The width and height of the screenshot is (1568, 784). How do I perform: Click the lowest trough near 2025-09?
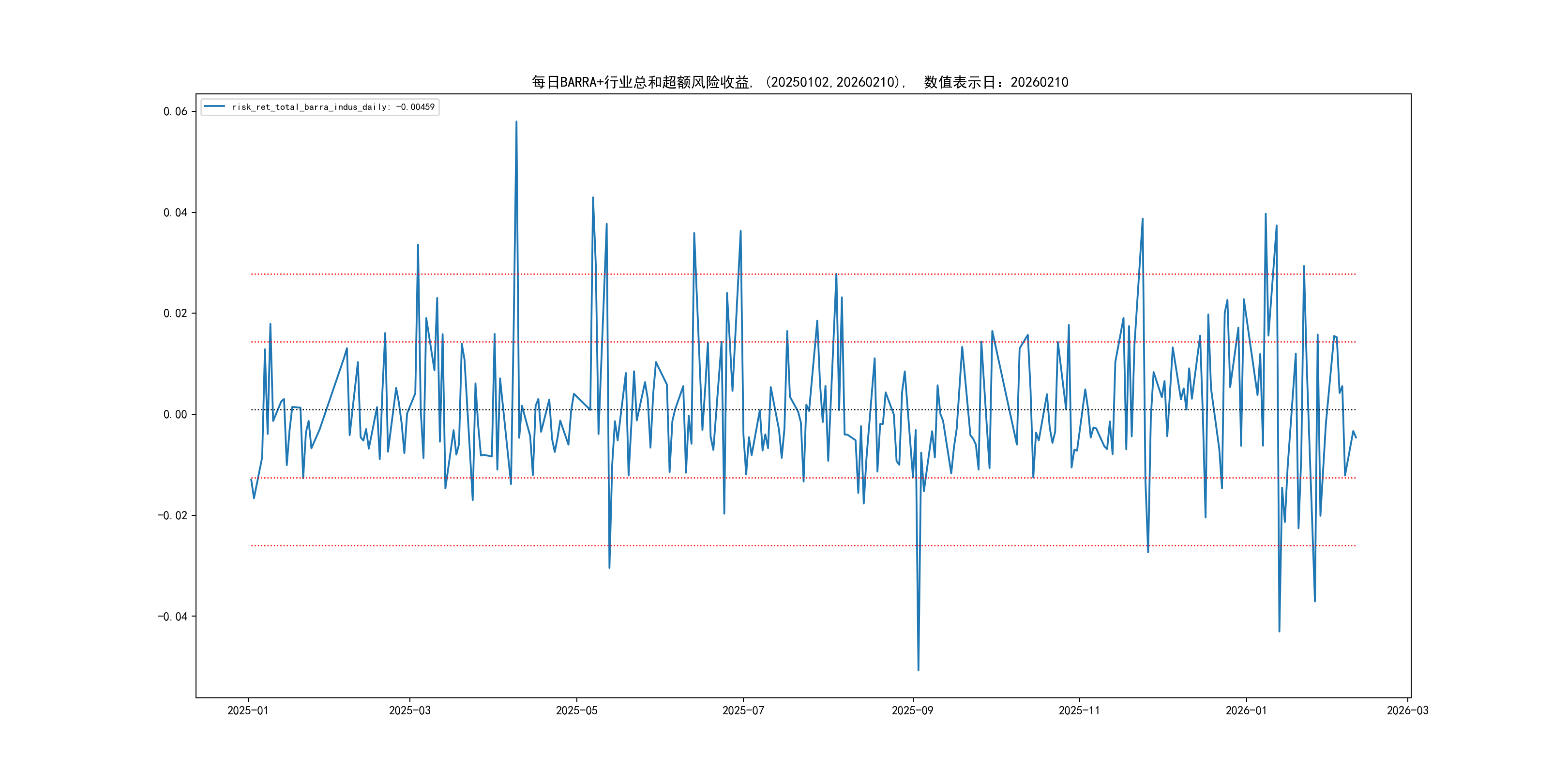coord(918,670)
